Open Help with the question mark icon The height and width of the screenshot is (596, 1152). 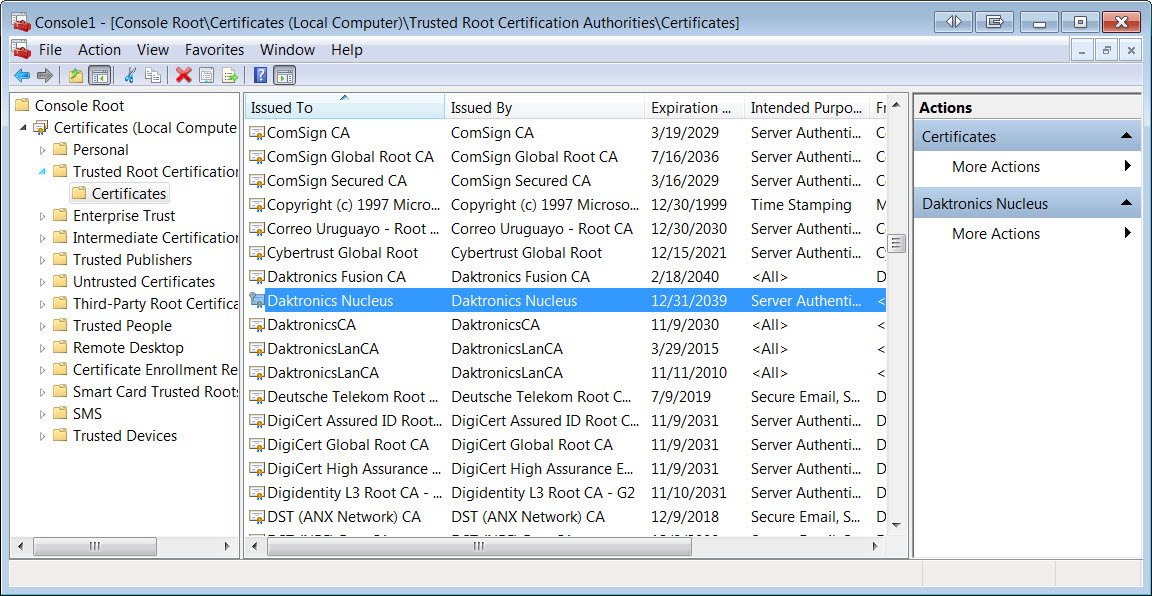pyautogui.click(x=260, y=75)
